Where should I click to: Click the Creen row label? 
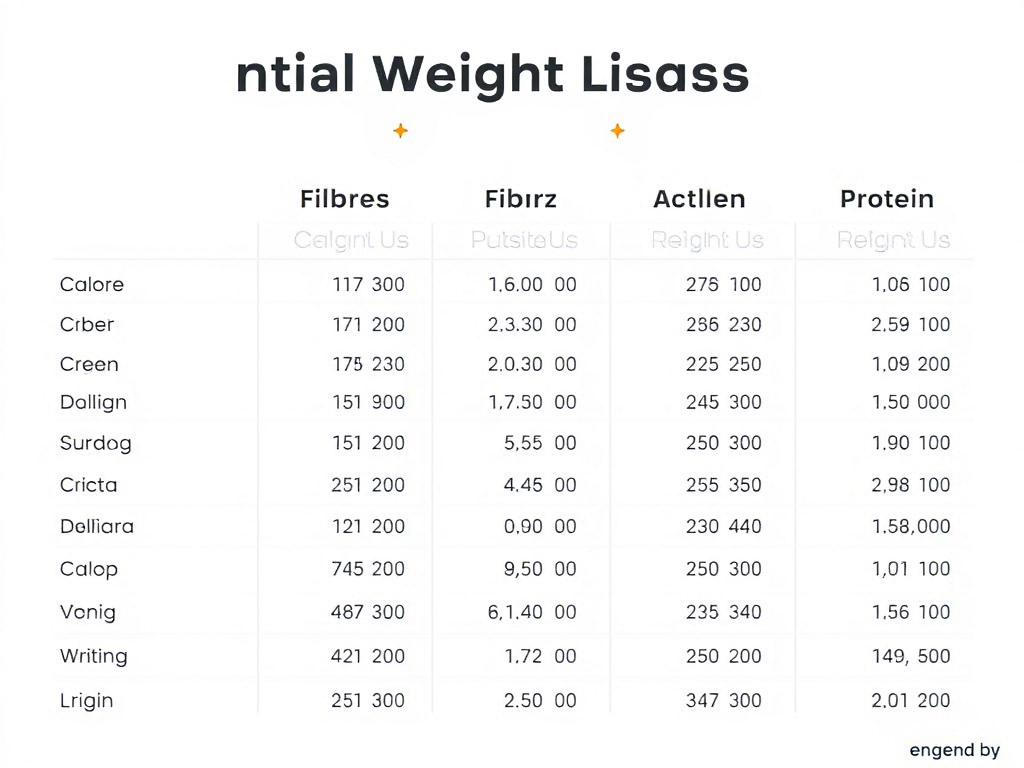(89, 364)
